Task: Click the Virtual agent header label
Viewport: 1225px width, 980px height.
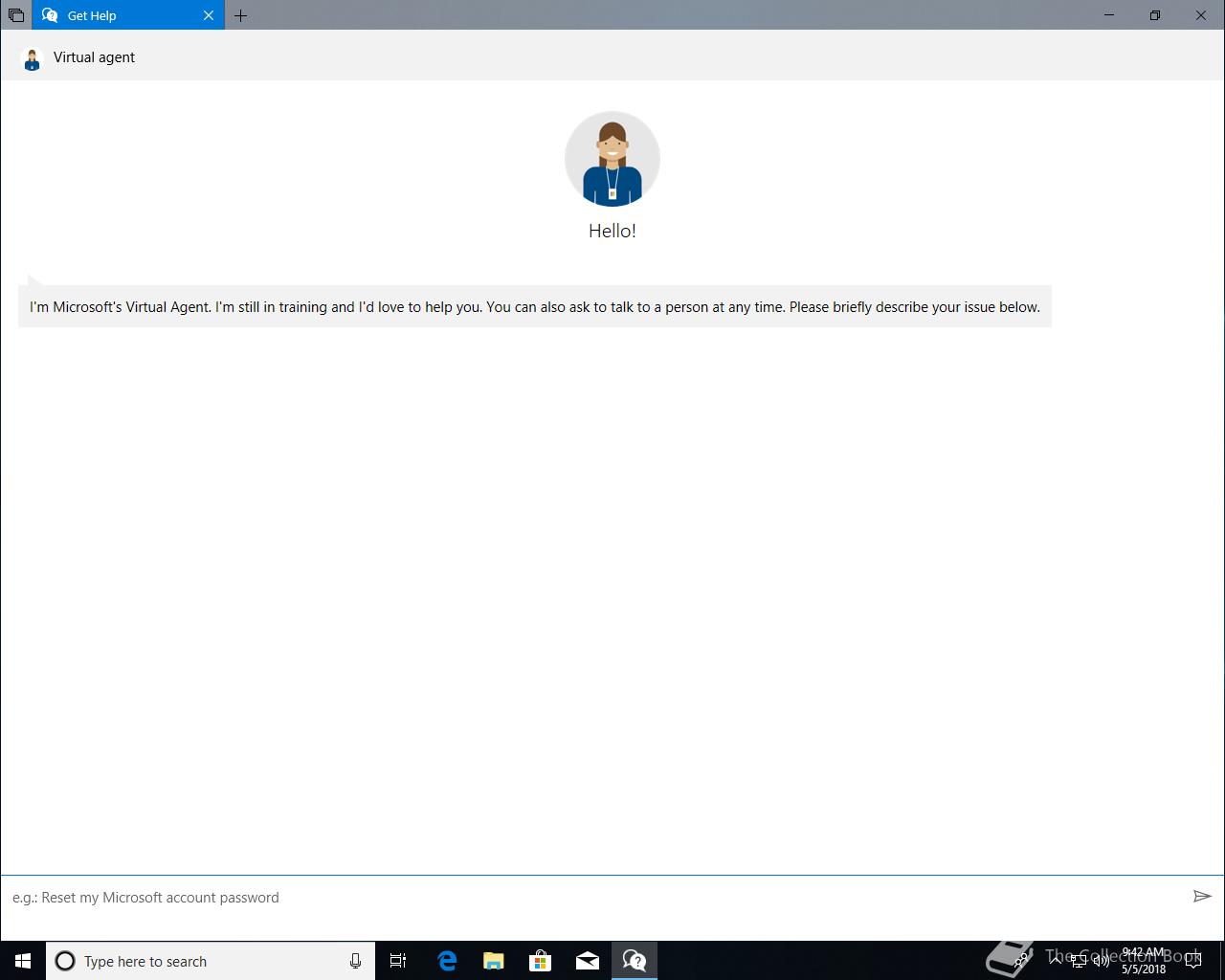Action: [x=94, y=57]
